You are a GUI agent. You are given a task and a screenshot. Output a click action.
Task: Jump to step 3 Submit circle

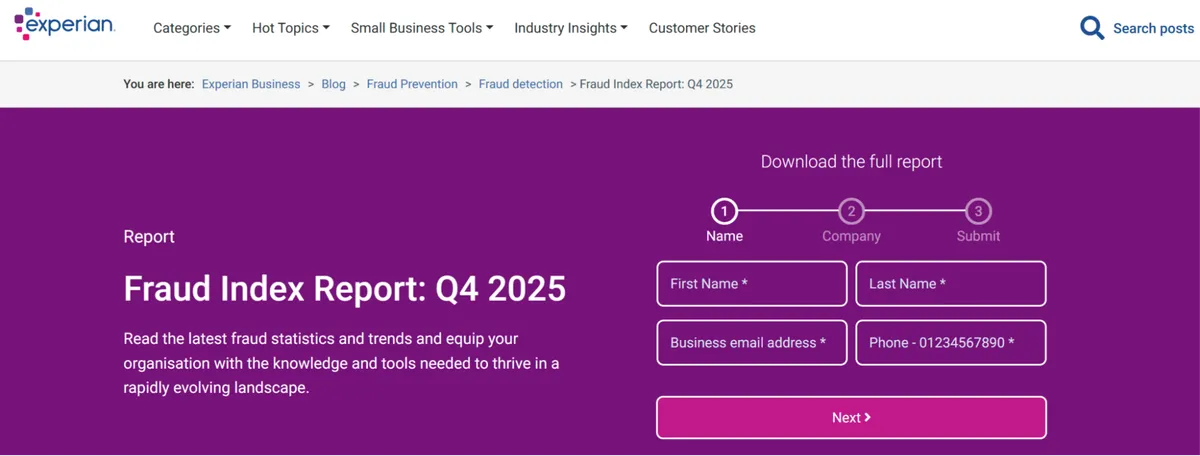(978, 211)
